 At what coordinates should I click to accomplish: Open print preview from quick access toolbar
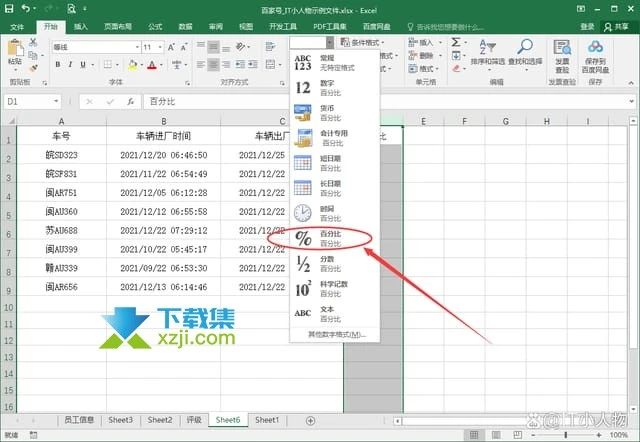coord(71,9)
